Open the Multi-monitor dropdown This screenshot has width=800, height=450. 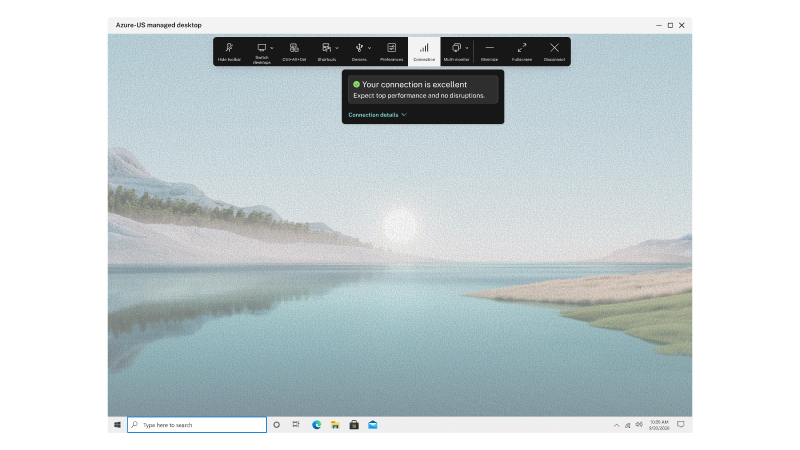pos(466,48)
